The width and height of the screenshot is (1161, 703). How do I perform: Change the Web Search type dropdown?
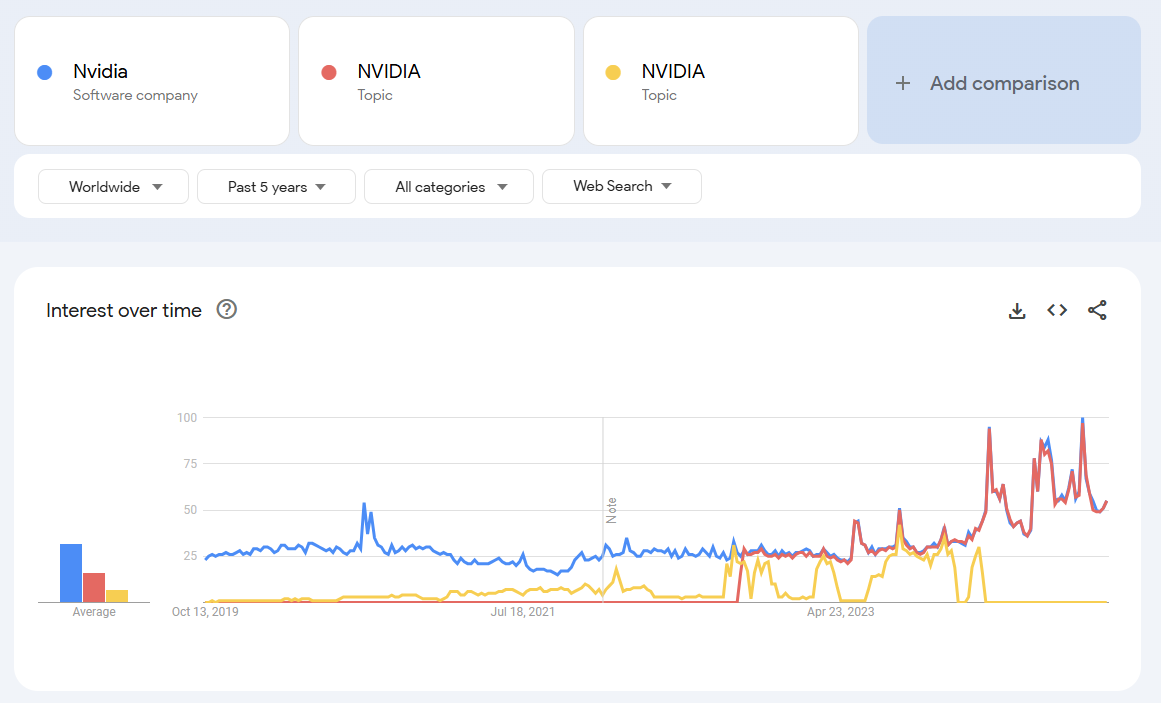[621, 186]
